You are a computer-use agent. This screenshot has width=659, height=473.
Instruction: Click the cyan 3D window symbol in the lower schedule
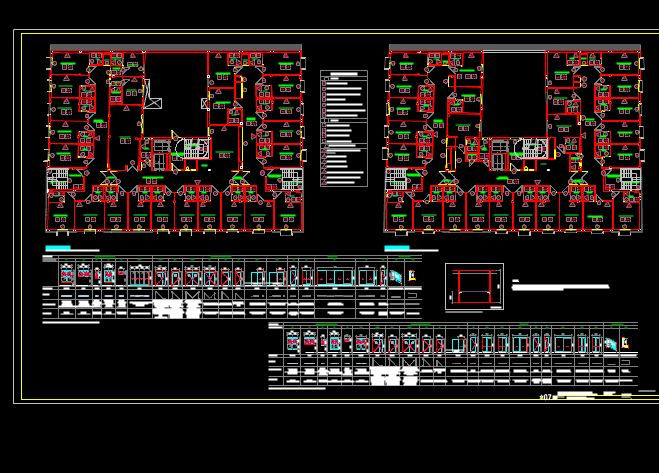(611, 344)
